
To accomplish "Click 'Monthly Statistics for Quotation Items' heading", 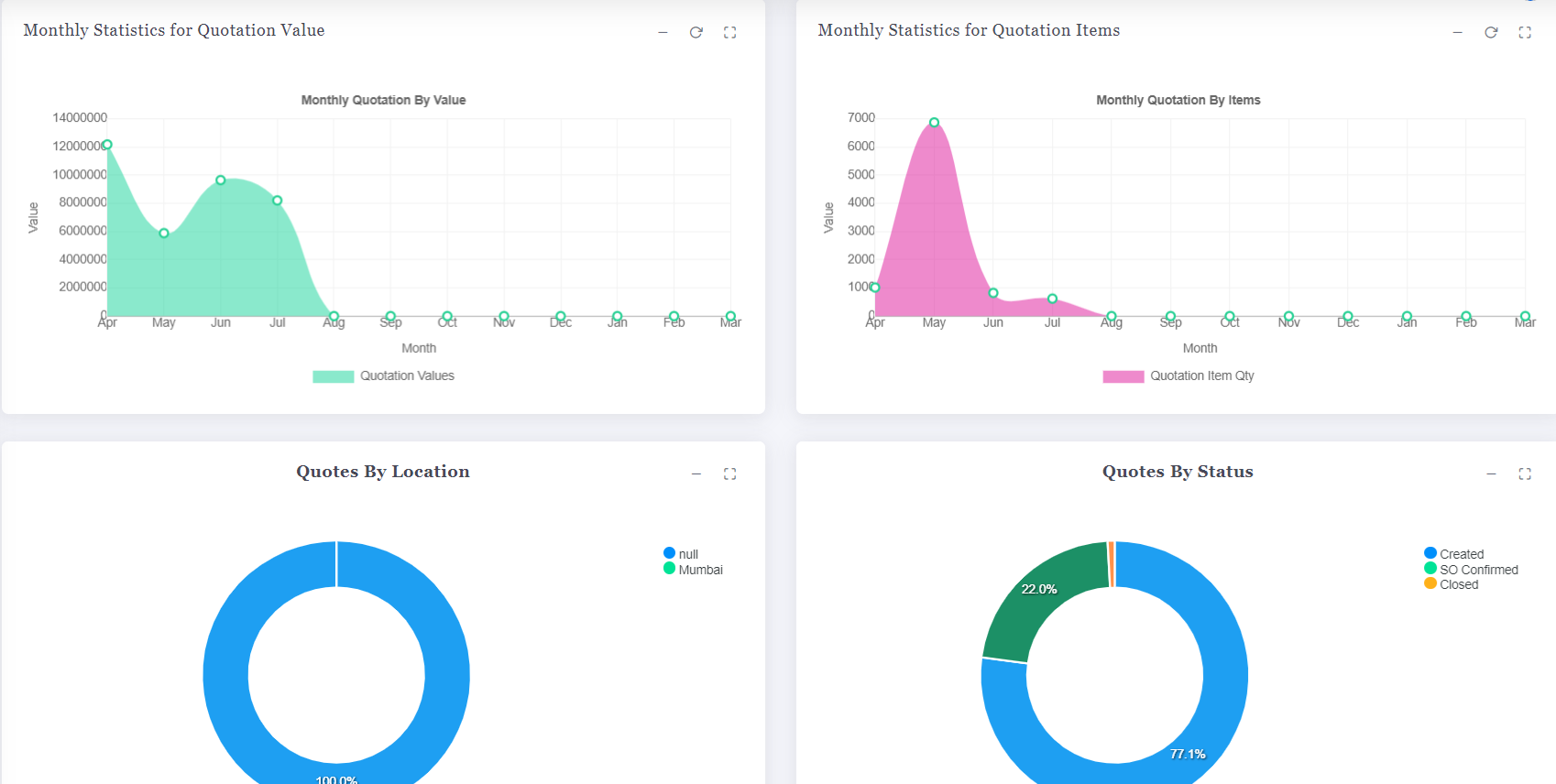I will [969, 30].
